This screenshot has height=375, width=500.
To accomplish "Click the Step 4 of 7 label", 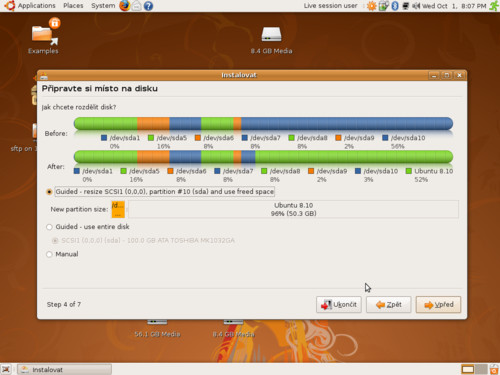I will [x=64, y=304].
